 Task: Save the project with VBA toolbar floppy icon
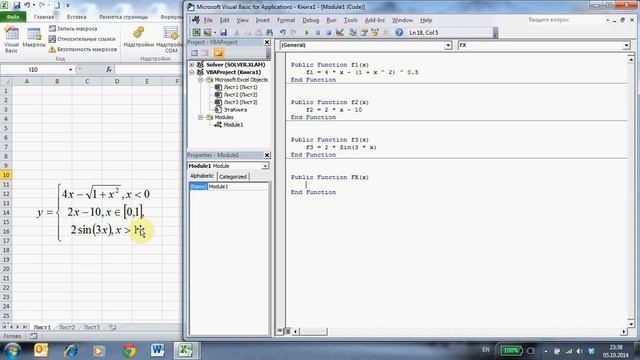coord(223,32)
